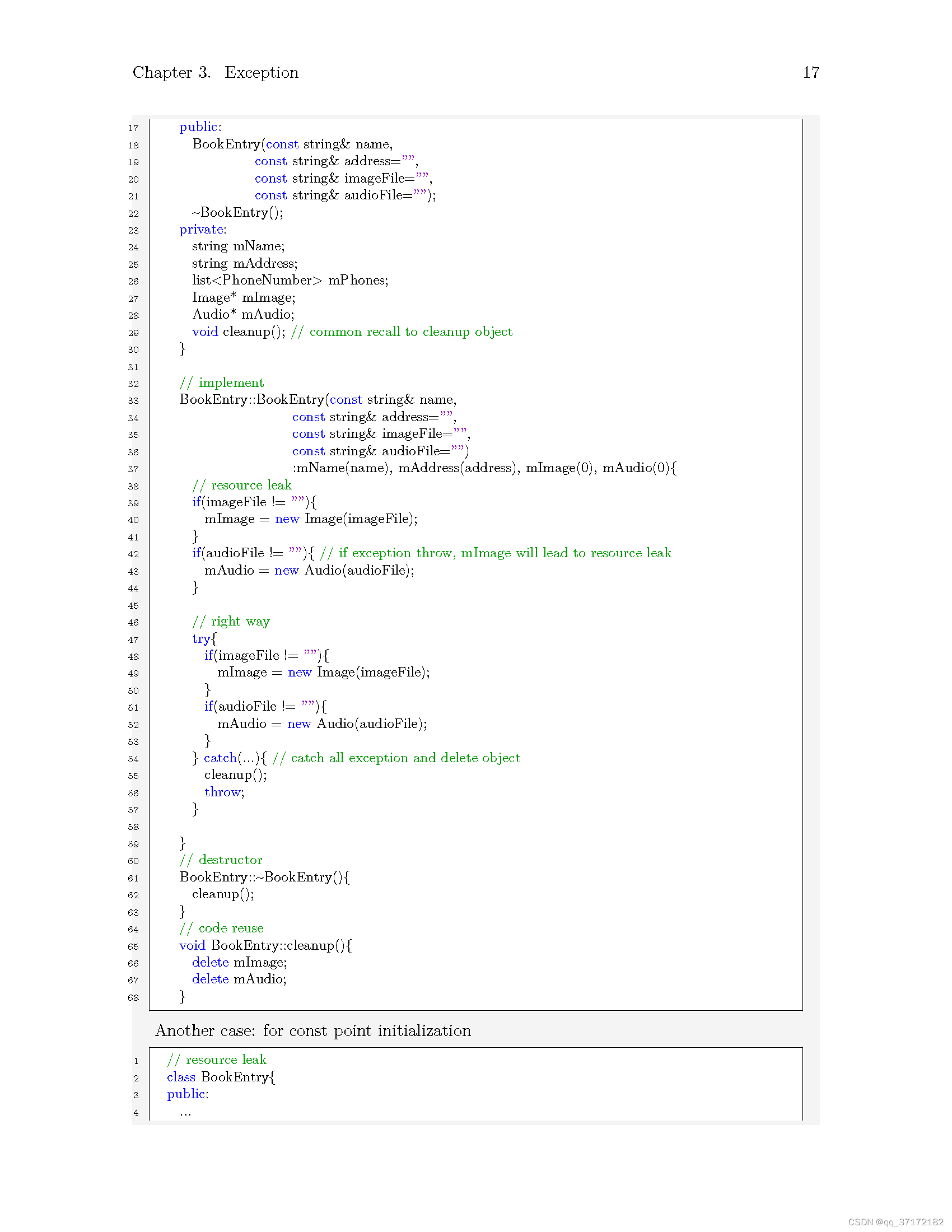The width and height of the screenshot is (952, 1232).
Task: Click 'BookEntry::~BookEntry(){' on line 61
Action: click(x=264, y=878)
